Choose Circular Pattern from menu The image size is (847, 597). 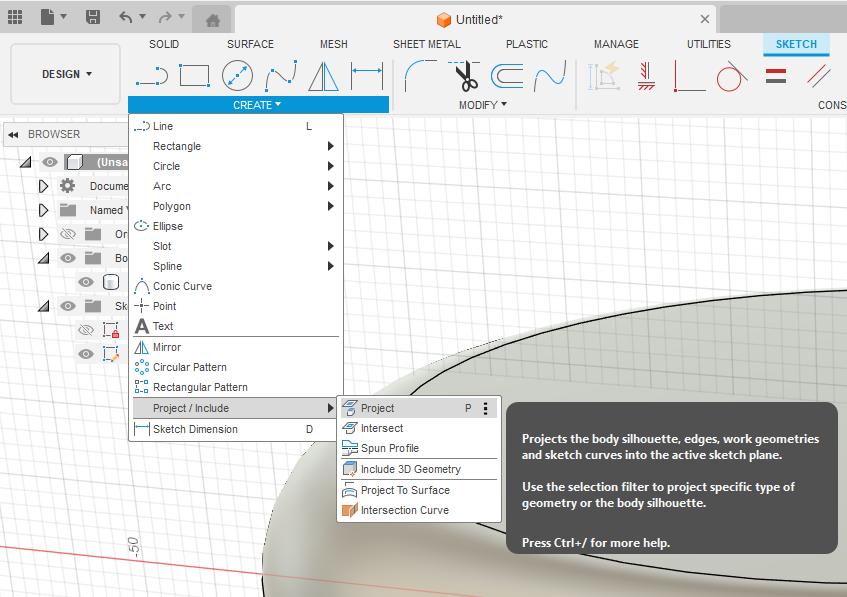pos(236,367)
